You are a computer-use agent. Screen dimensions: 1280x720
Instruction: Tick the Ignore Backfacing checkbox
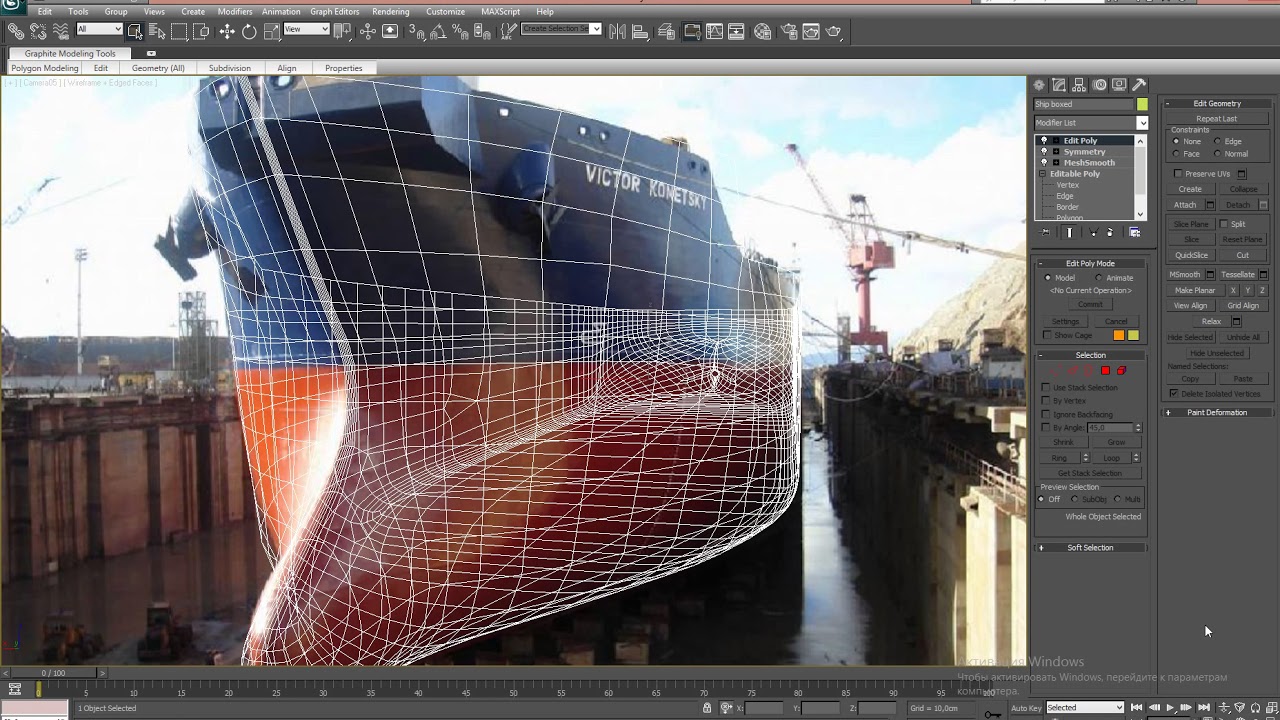(1046, 414)
